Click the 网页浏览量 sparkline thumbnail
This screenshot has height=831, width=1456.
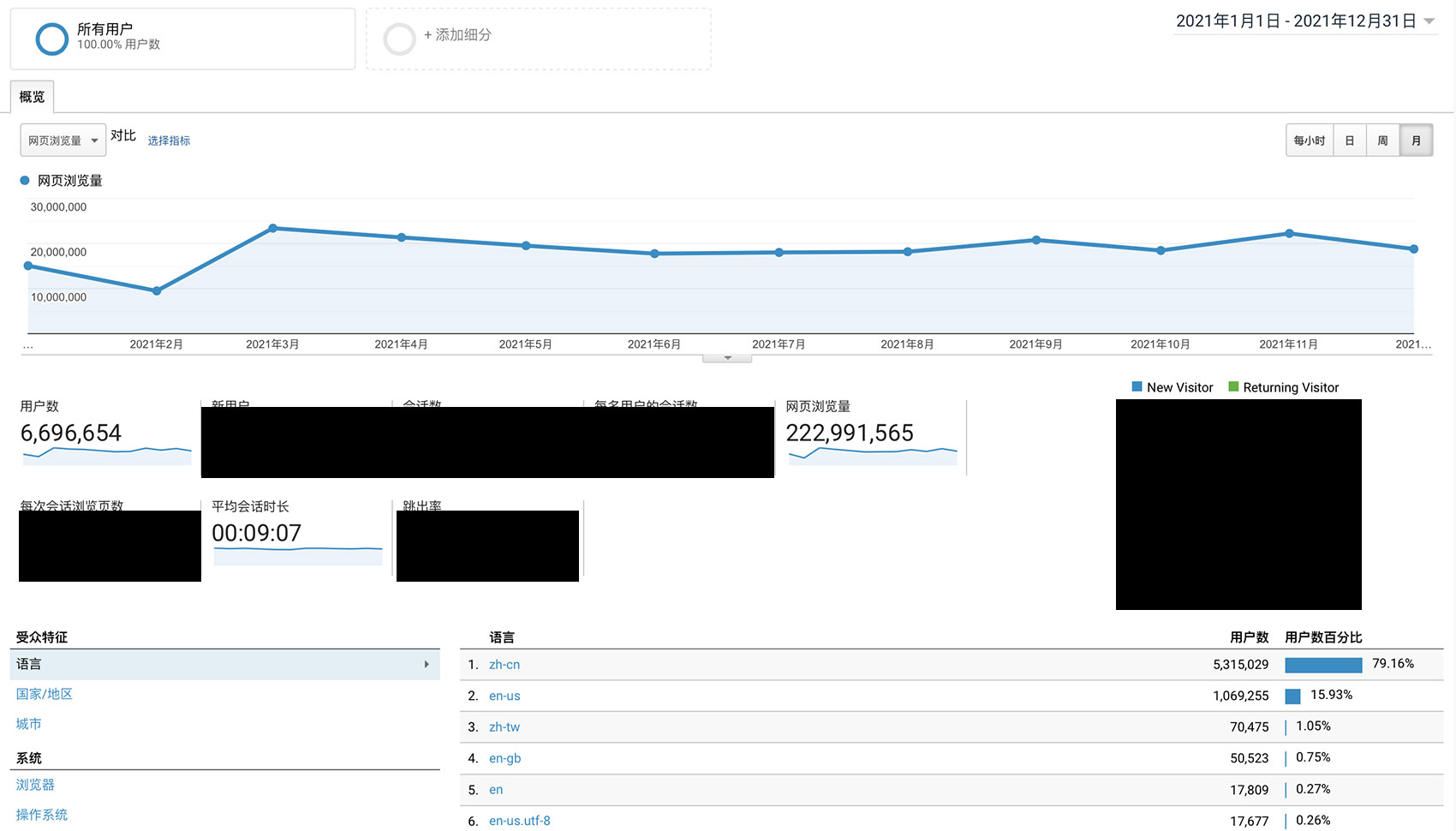(x=873, y=455)
